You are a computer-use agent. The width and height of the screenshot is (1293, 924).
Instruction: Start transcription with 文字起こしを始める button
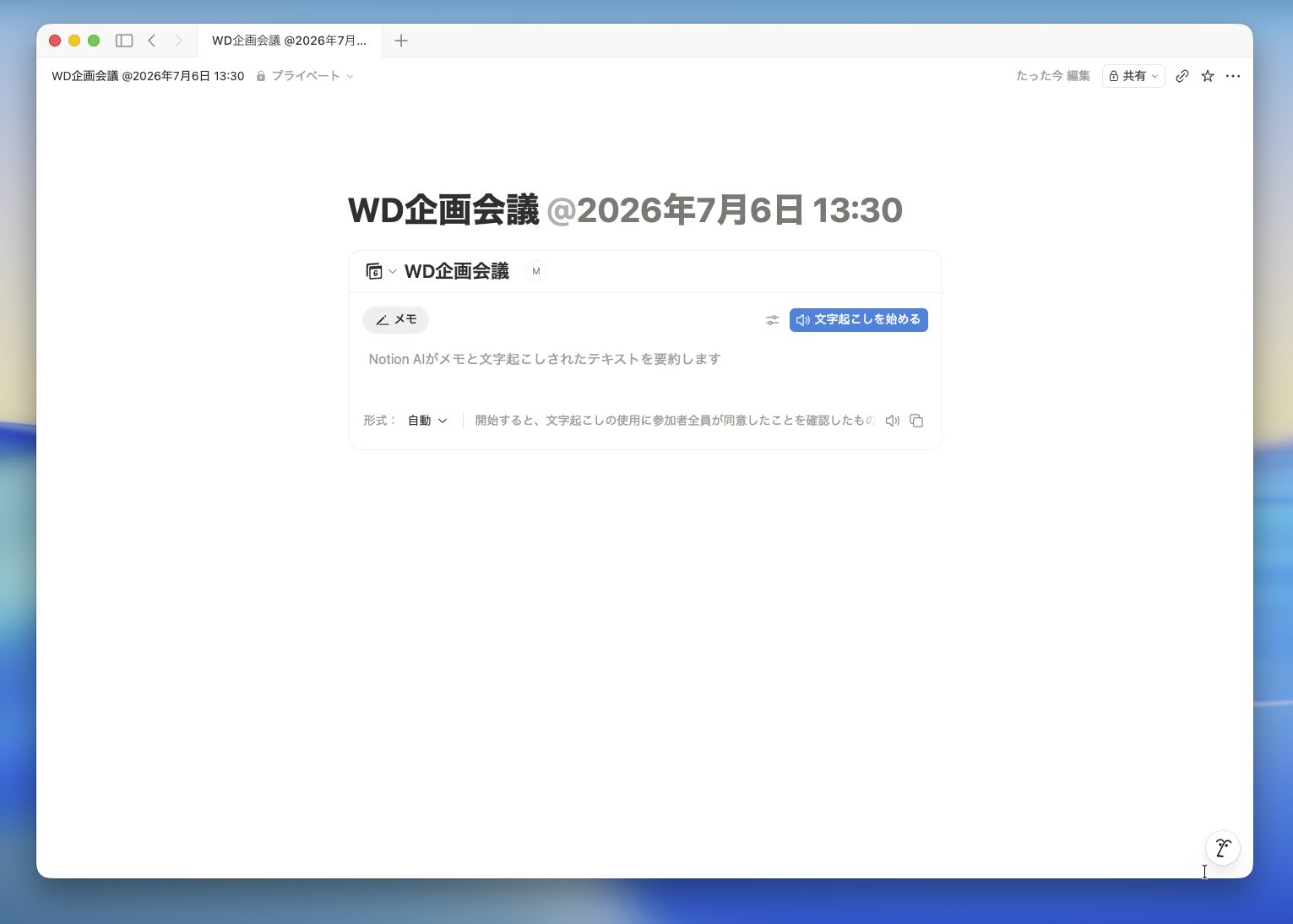click(x=859, y=320)
